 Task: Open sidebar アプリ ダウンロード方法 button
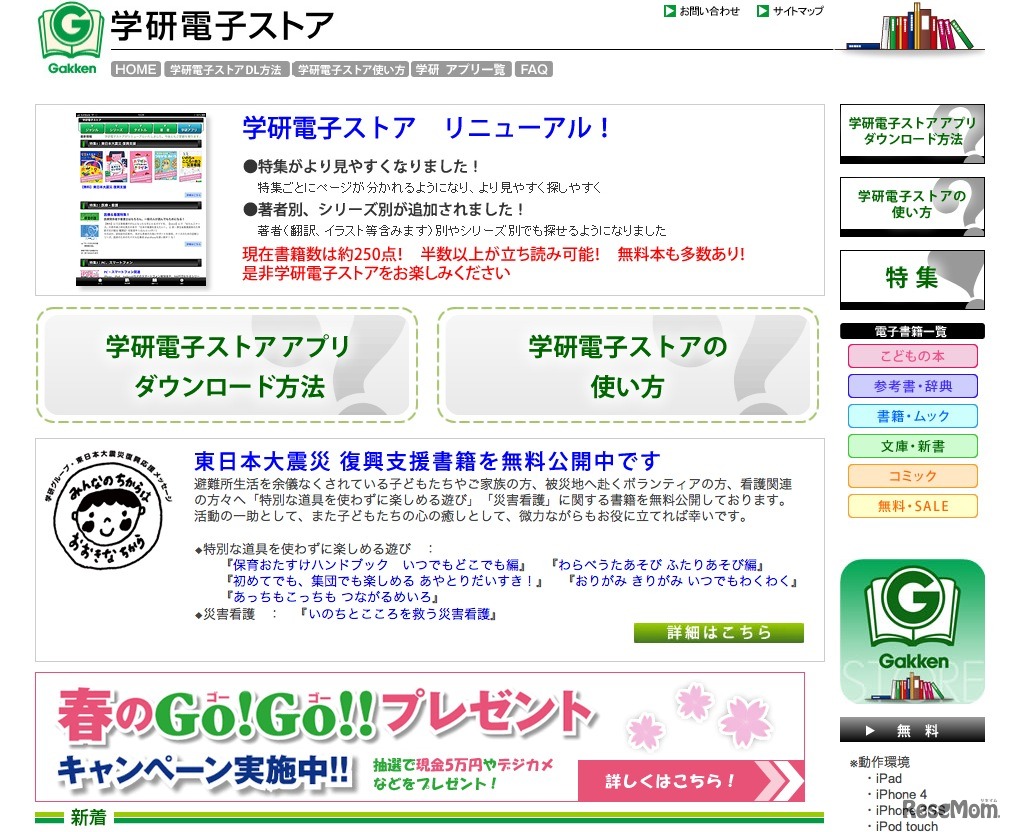click(912, 134)
